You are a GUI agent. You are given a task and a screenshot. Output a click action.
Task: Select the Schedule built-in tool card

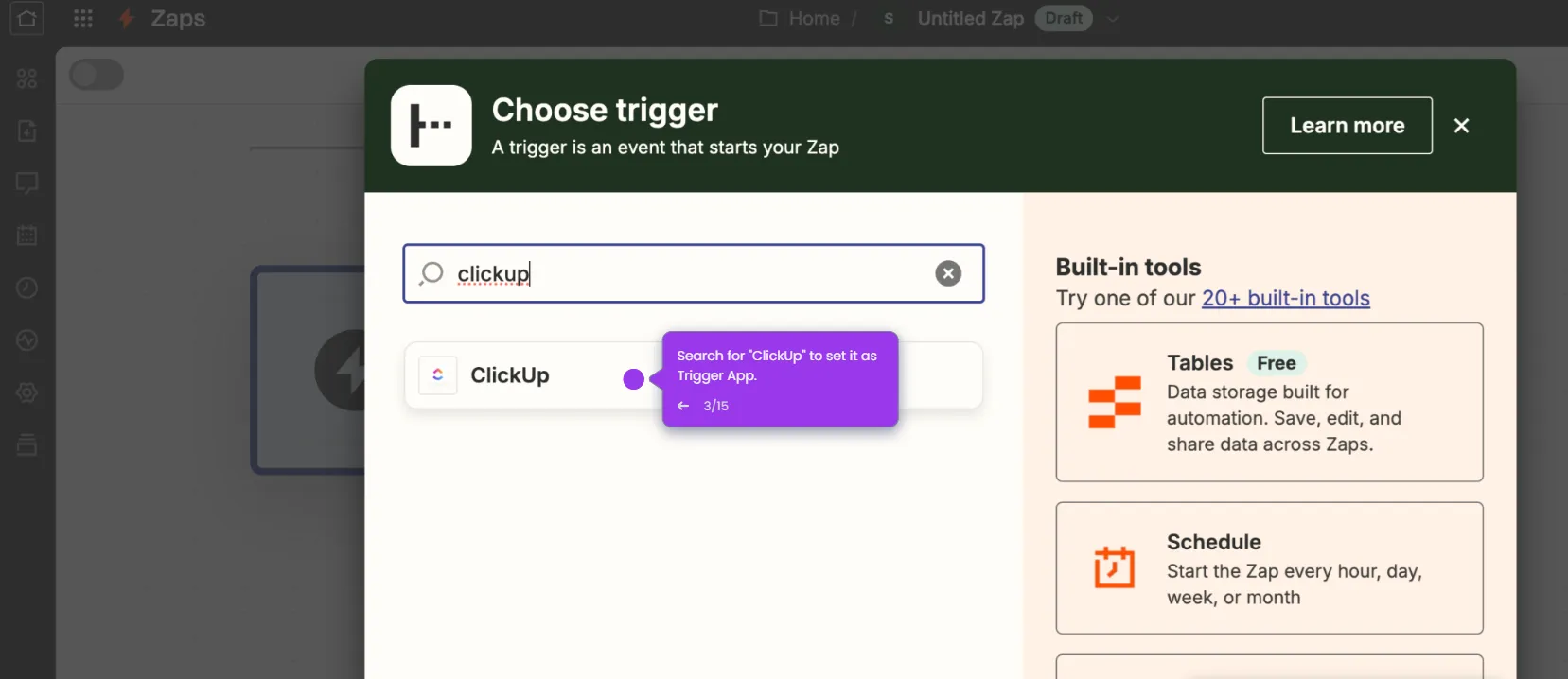pos(1269,568)
